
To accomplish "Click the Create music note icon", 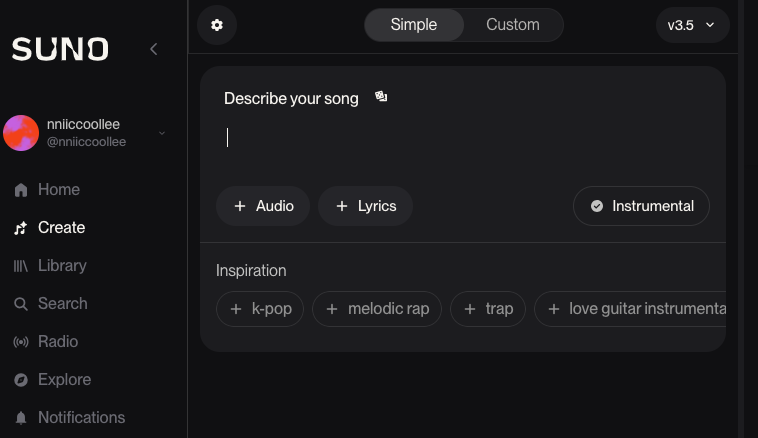I will coord(21,228).
